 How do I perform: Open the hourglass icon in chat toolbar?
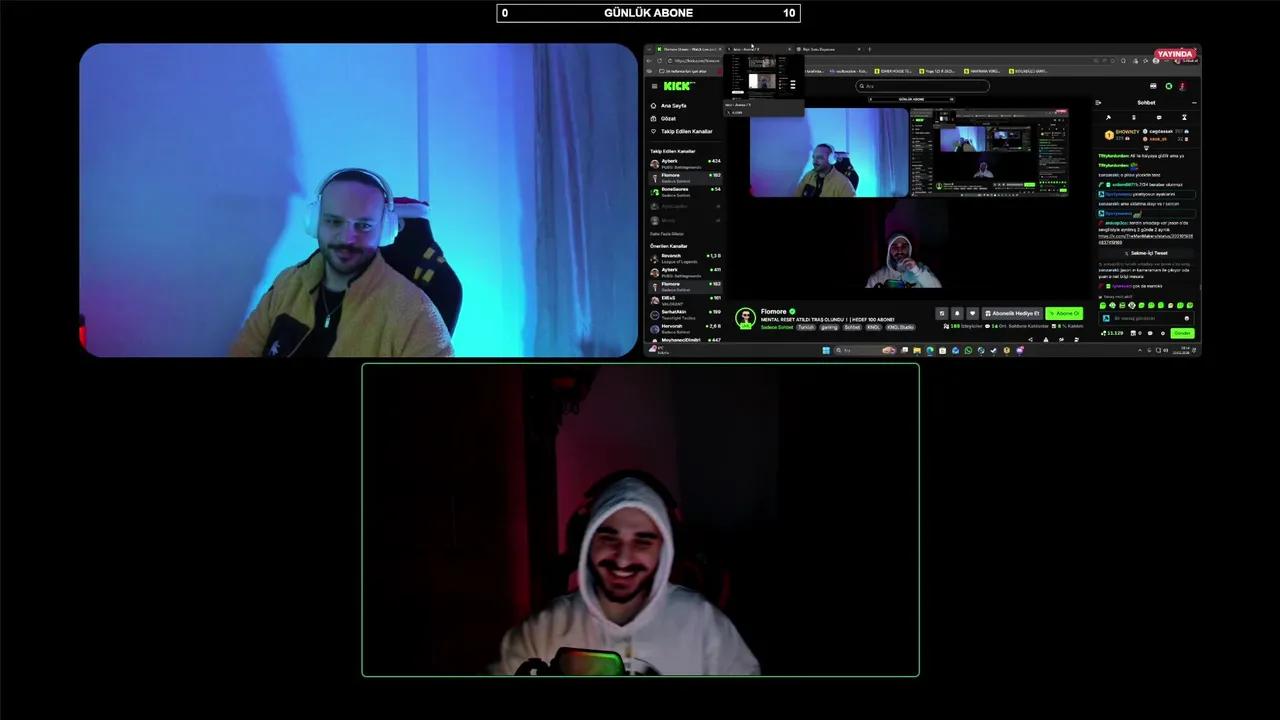tap(1184, 118)
